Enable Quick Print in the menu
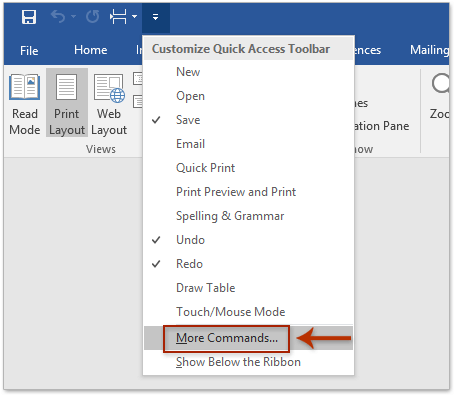Viewport: 458px width, 398px height. pos(248,168)
